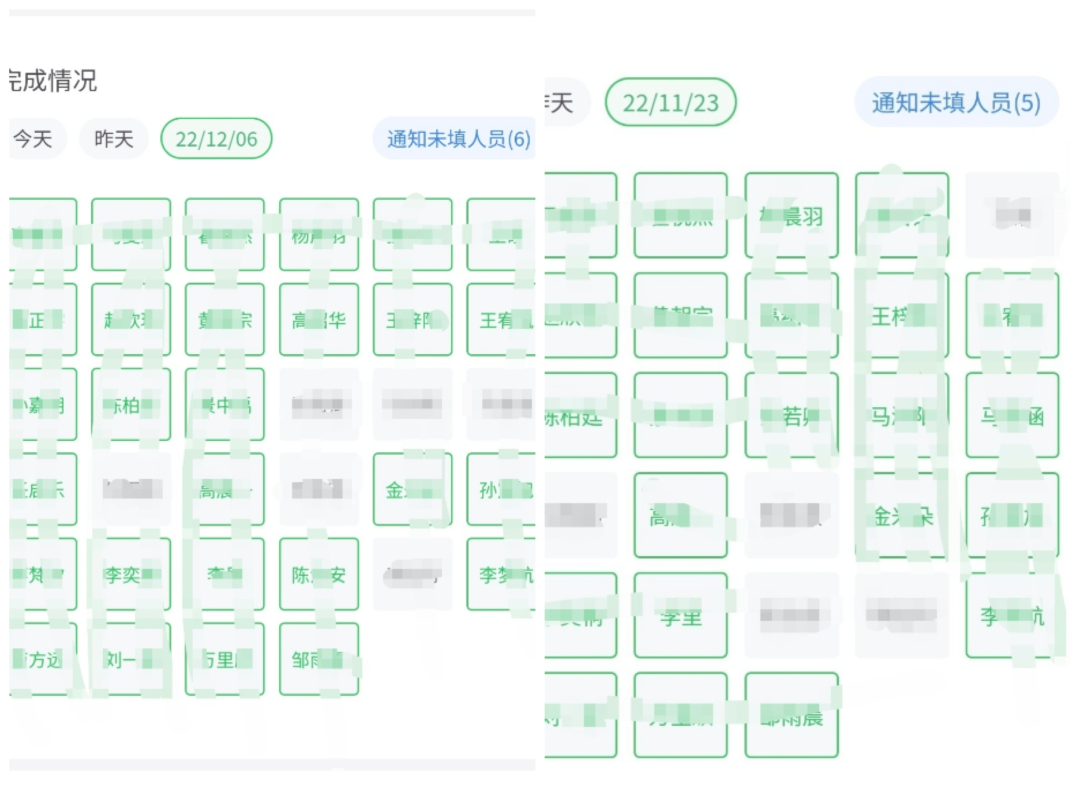Select 陈柏廷 name card in 22/11/23 list
The width and height of the screenshot is (1080, 810).
click(580, 415)
